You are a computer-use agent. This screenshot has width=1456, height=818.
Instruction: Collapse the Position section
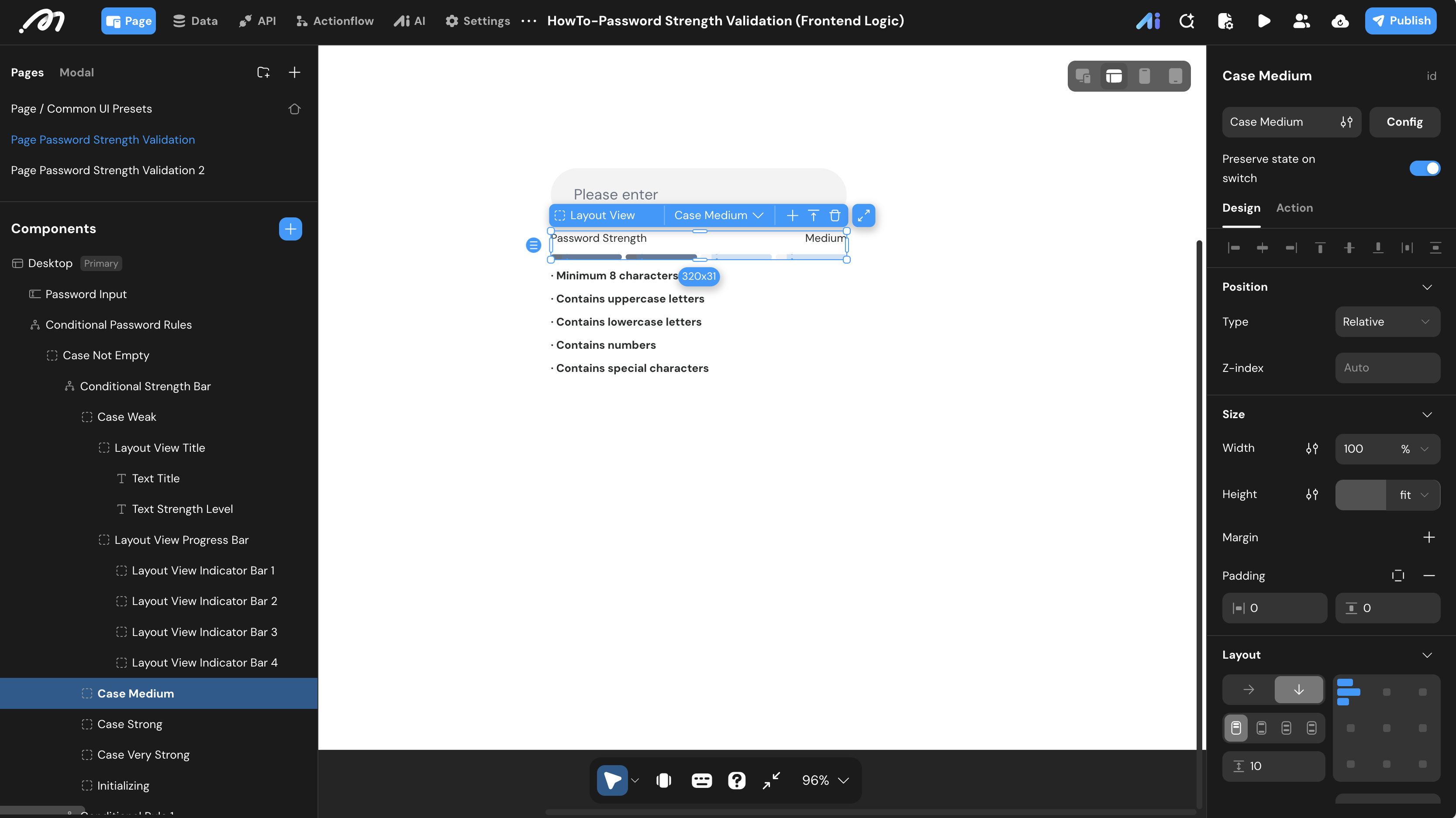pyautogui.click(x=1427, y=287)
